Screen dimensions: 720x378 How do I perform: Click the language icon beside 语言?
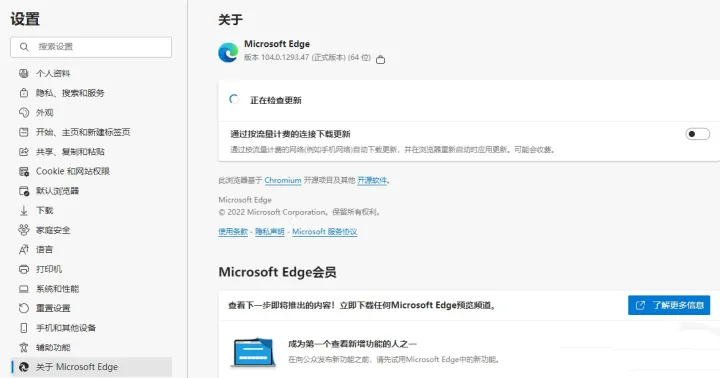(x=24, y=249)
